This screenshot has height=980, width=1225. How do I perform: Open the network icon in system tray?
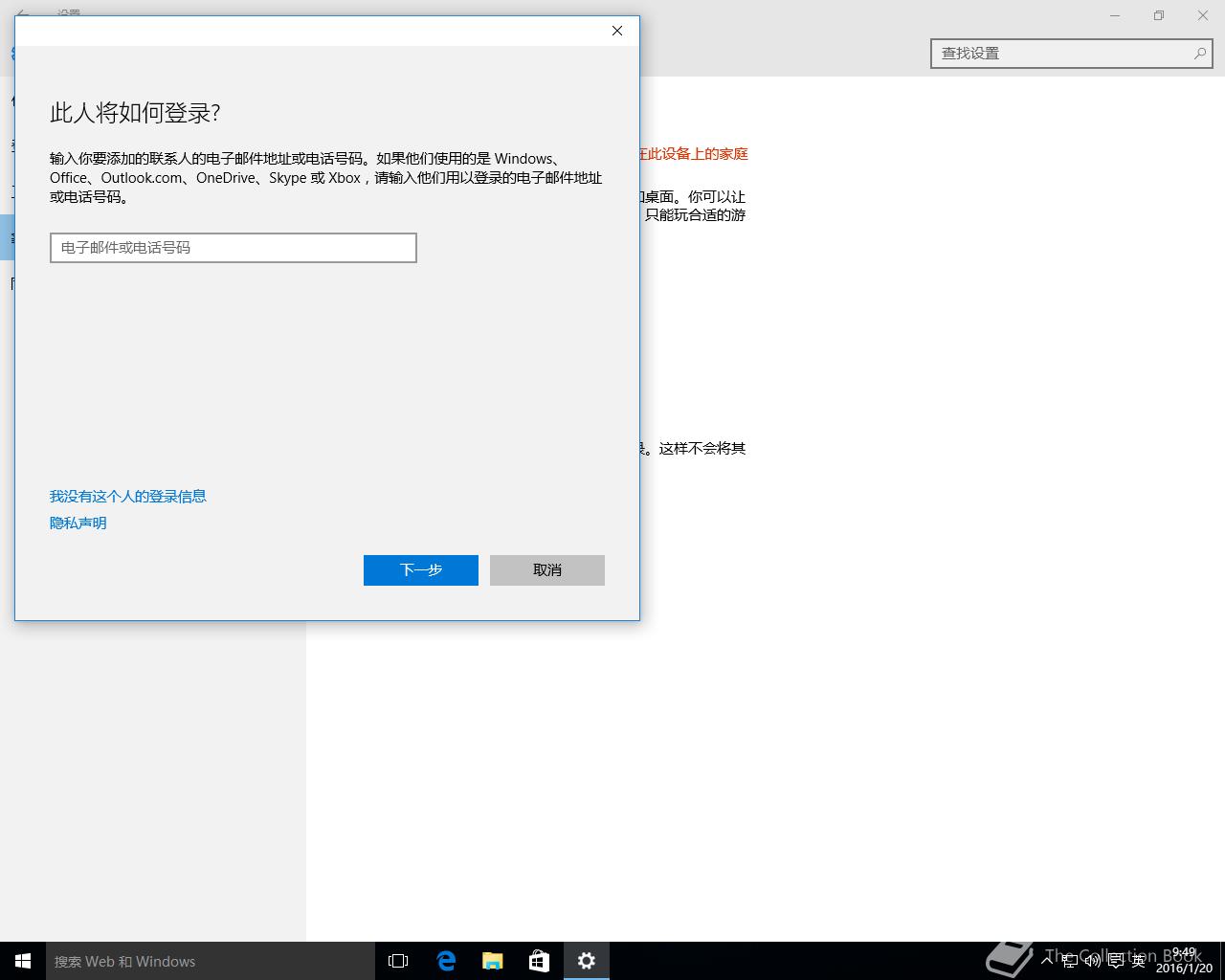(1070, 961)
